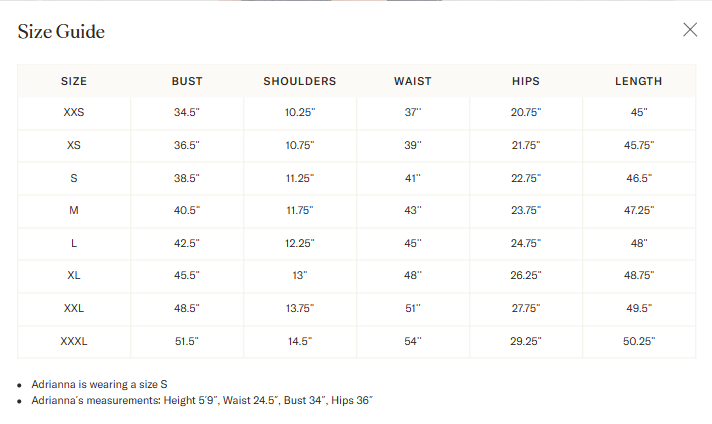The height and width of the screenshot is (424, 712).
Task: Select the XXS size row label
Action: tap(74, 112)
